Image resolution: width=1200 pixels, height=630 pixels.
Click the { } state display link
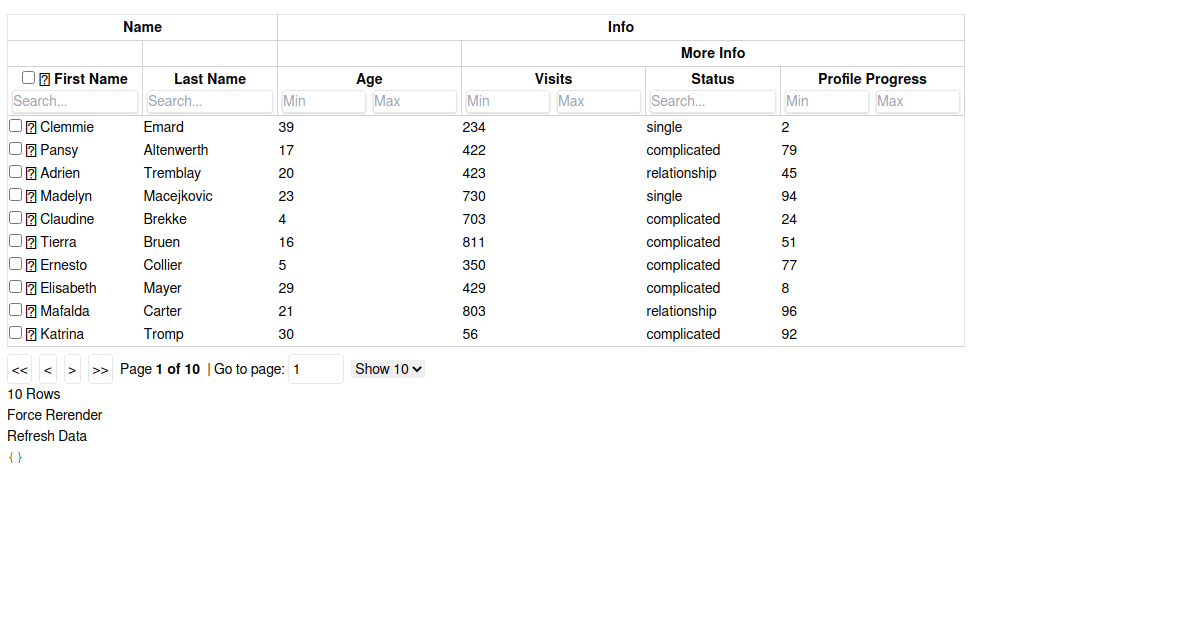point(15,457)
